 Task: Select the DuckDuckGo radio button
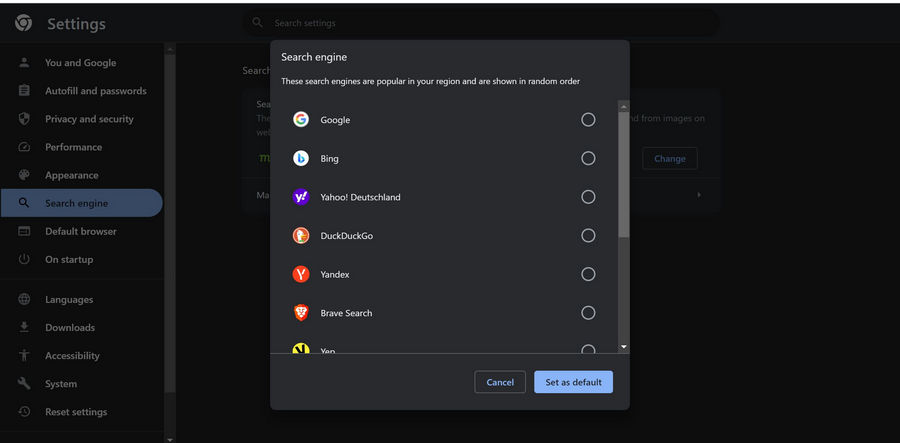pos(588,236)
